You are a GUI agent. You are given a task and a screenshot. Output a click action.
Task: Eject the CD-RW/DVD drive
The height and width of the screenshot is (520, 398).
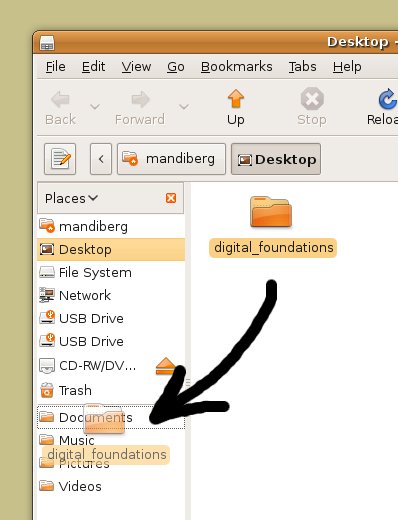(166, 366)
